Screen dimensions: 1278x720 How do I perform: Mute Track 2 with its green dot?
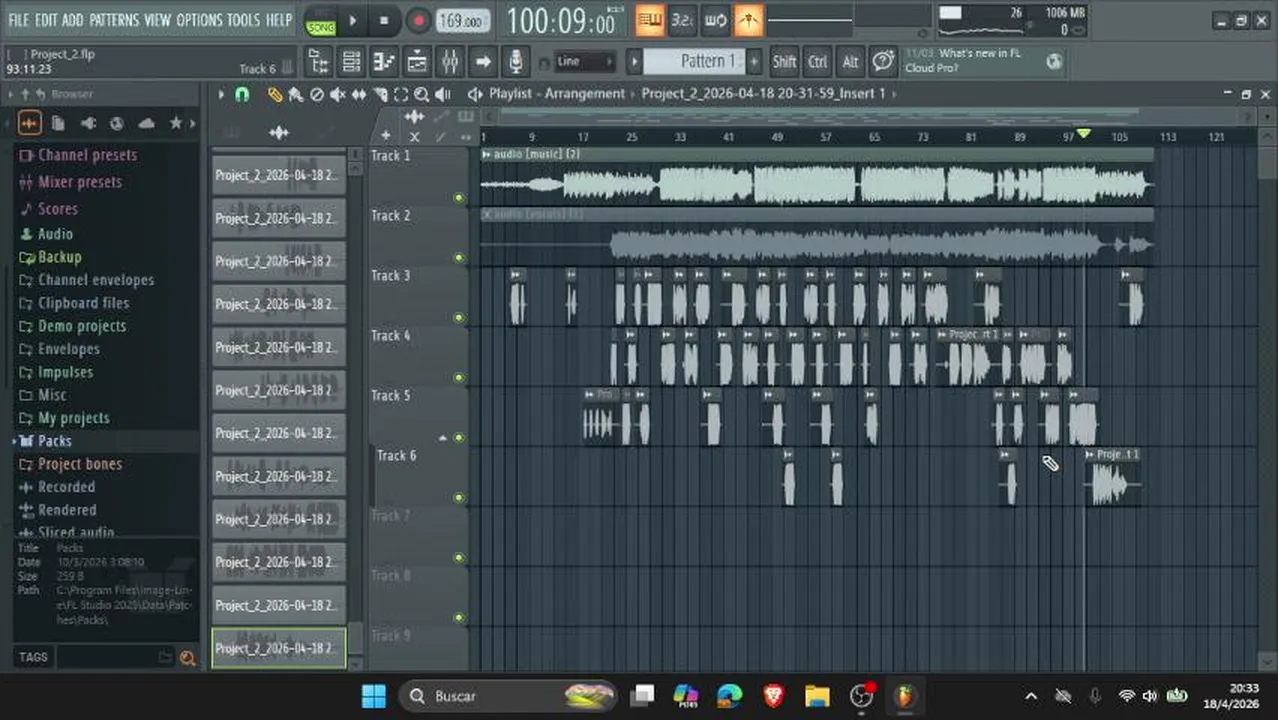(459, 258)
